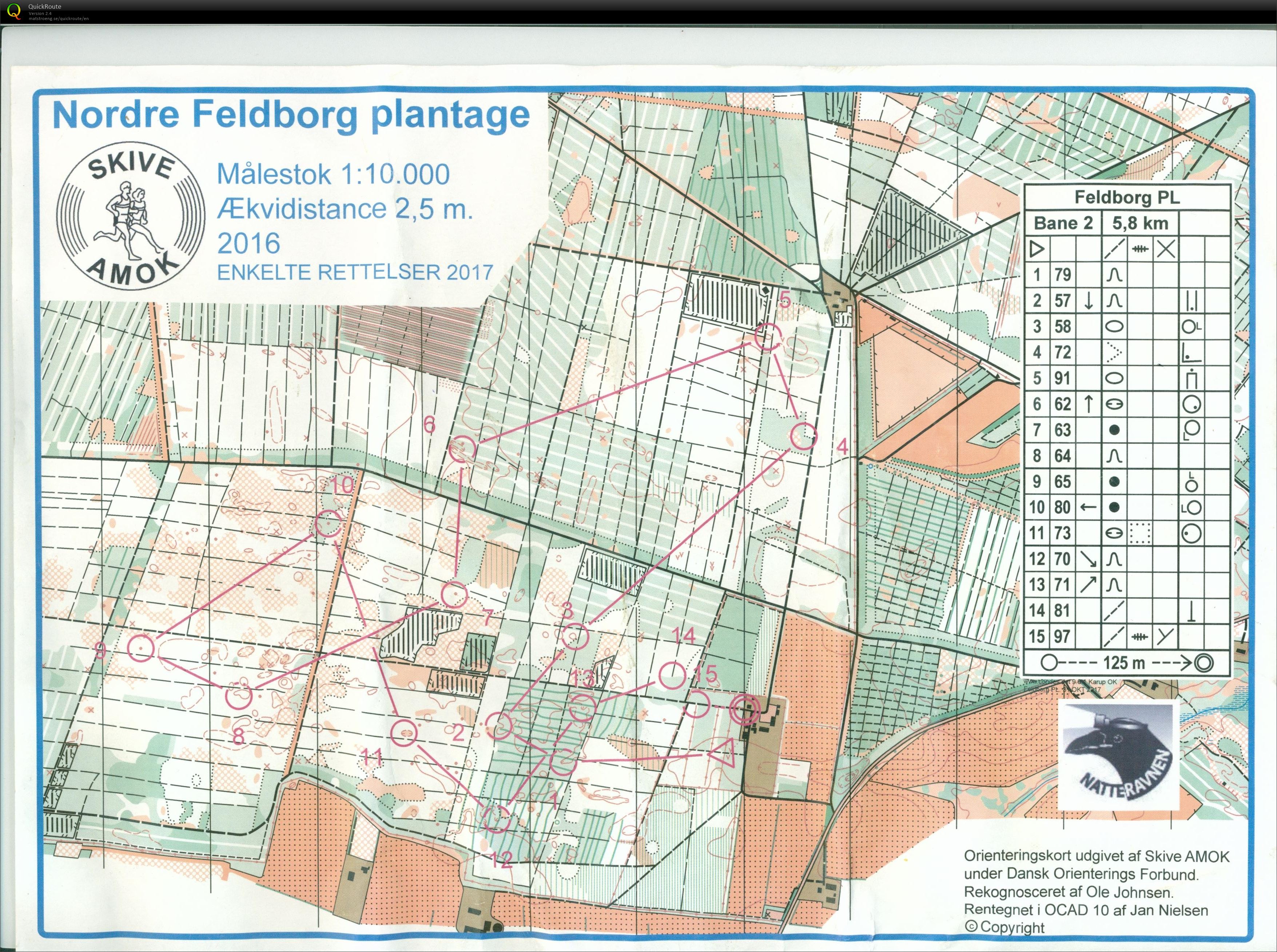
Task: Click control code 97 in the description table
Action: (1063, 636)
